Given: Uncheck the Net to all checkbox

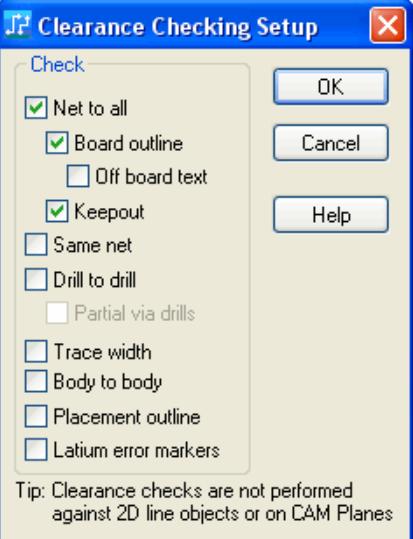Looking at the screenshot, I should (36, 108).
